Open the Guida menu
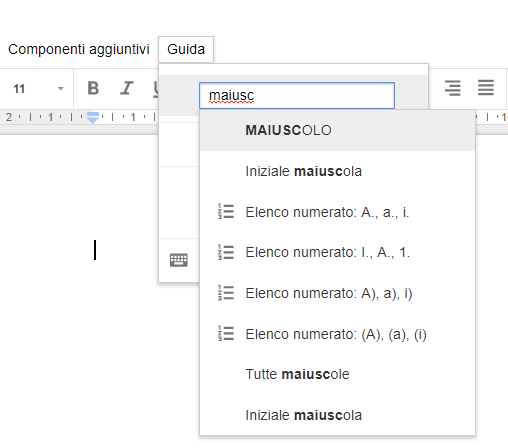Viewport: 508px width, 448px height. (x=186, y=49)
